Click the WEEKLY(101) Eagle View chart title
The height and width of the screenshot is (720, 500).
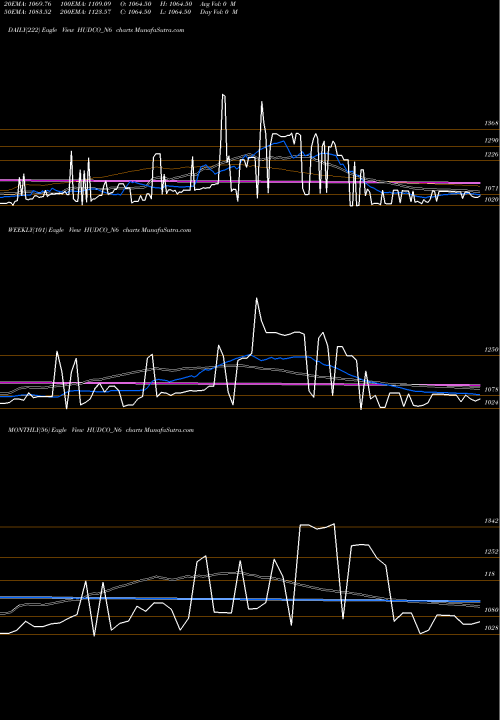[x=99, y=230]
